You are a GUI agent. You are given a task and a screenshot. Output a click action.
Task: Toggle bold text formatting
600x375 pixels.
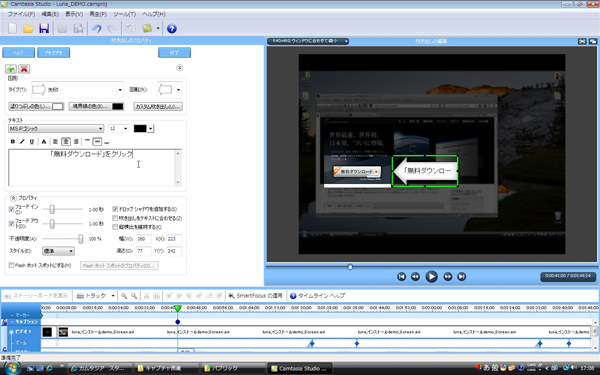[13, 142]
